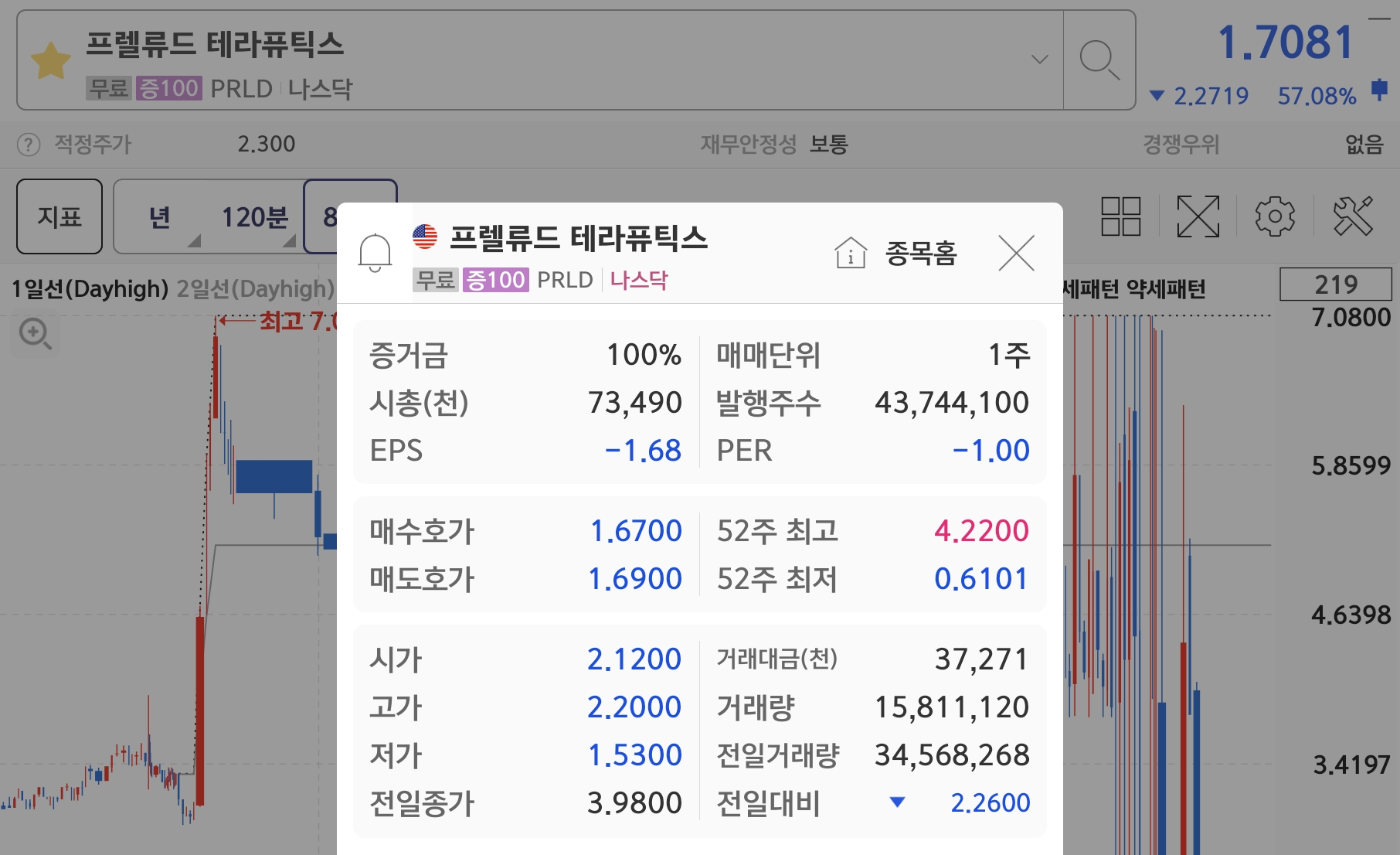Click the 적정주가 value 2.300

[x=267, y=145]
